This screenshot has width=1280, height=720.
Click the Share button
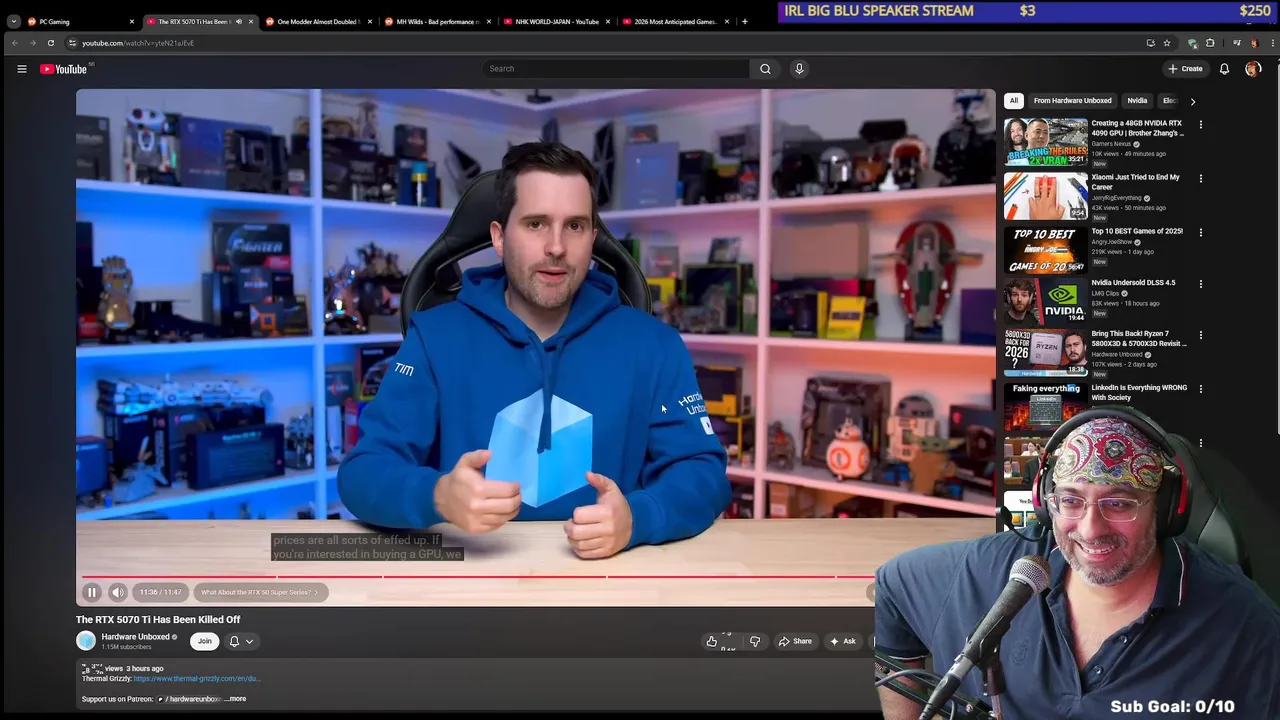tap(795, 641)
